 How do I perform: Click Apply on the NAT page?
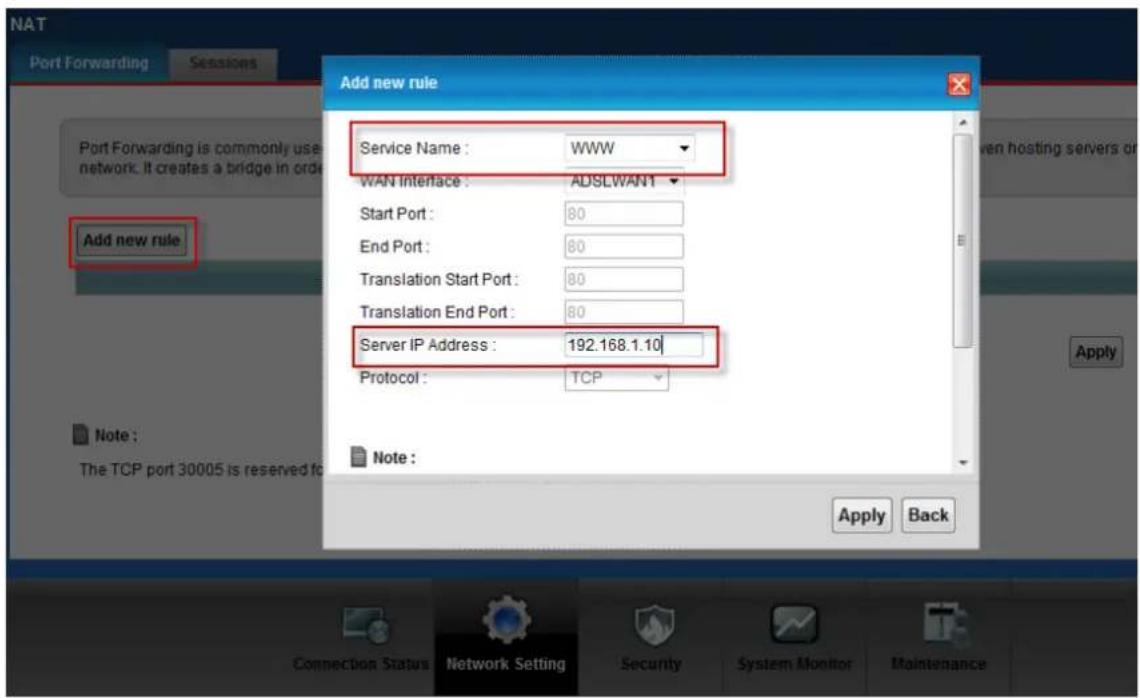pos(1096,353)
